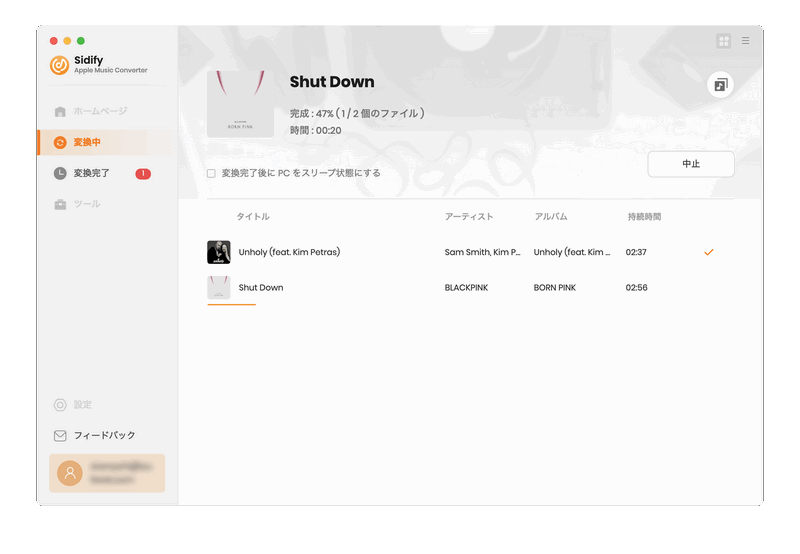This screenshot has width=800, height=554.
Task: Open the user account panel
Action: point(107,473)
